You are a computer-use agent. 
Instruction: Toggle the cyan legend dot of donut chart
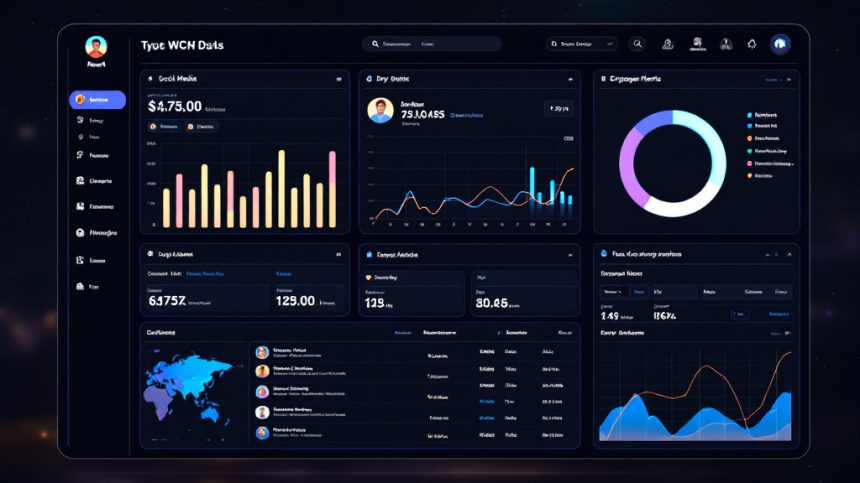click(749, 115)
